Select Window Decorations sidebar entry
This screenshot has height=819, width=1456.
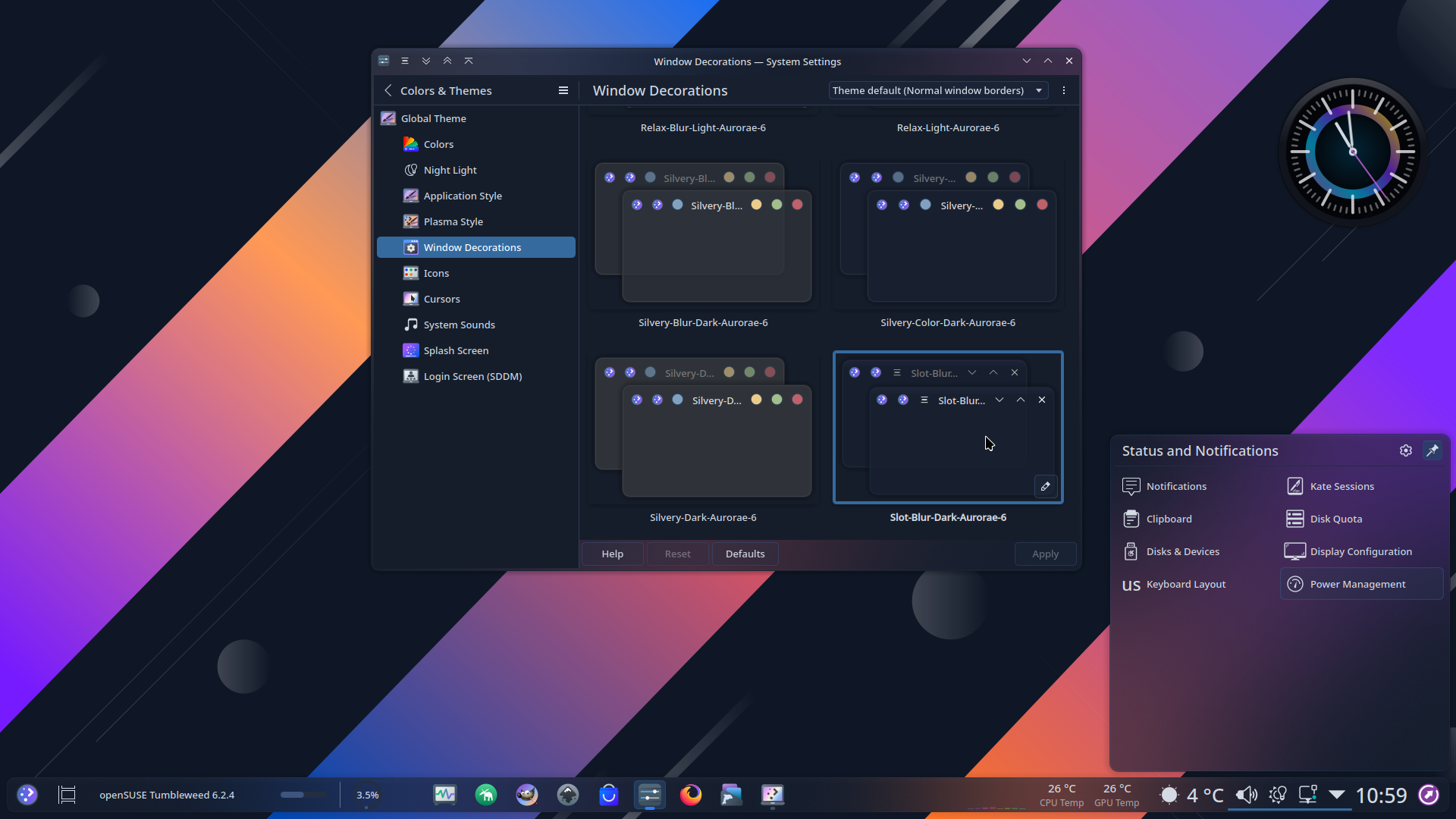pos(476,247)
